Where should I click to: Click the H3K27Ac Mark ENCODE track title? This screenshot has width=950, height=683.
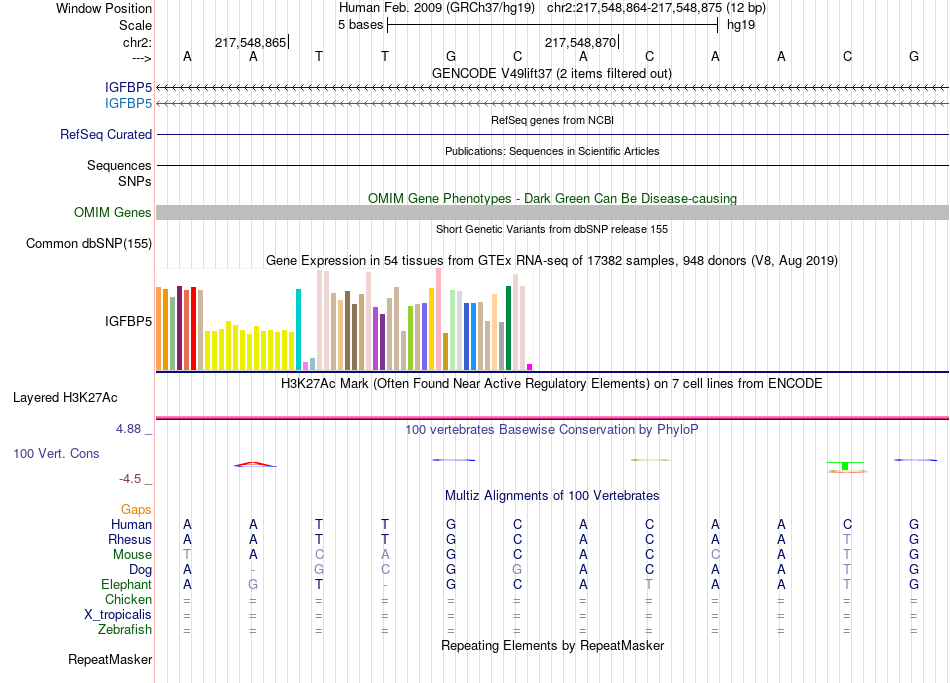(x=552, y=384)
